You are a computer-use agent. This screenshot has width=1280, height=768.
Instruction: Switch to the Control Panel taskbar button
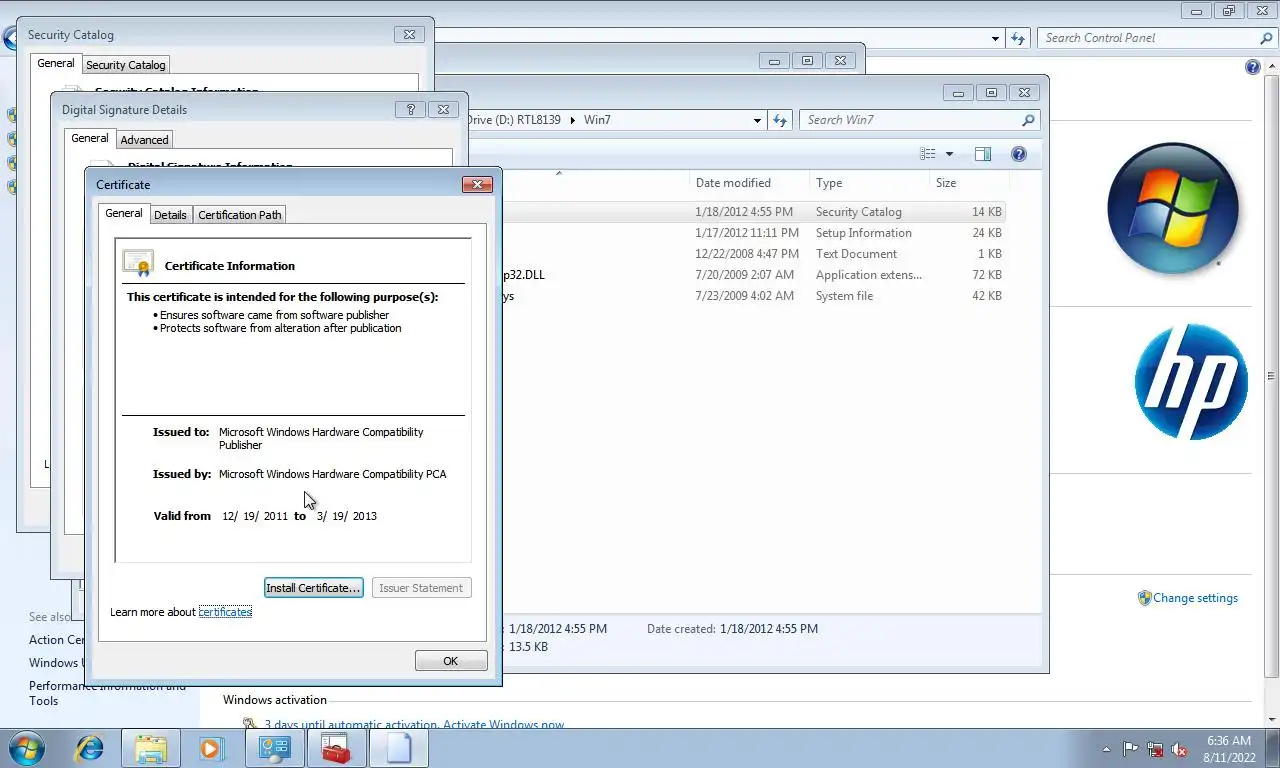pos(274,748)
